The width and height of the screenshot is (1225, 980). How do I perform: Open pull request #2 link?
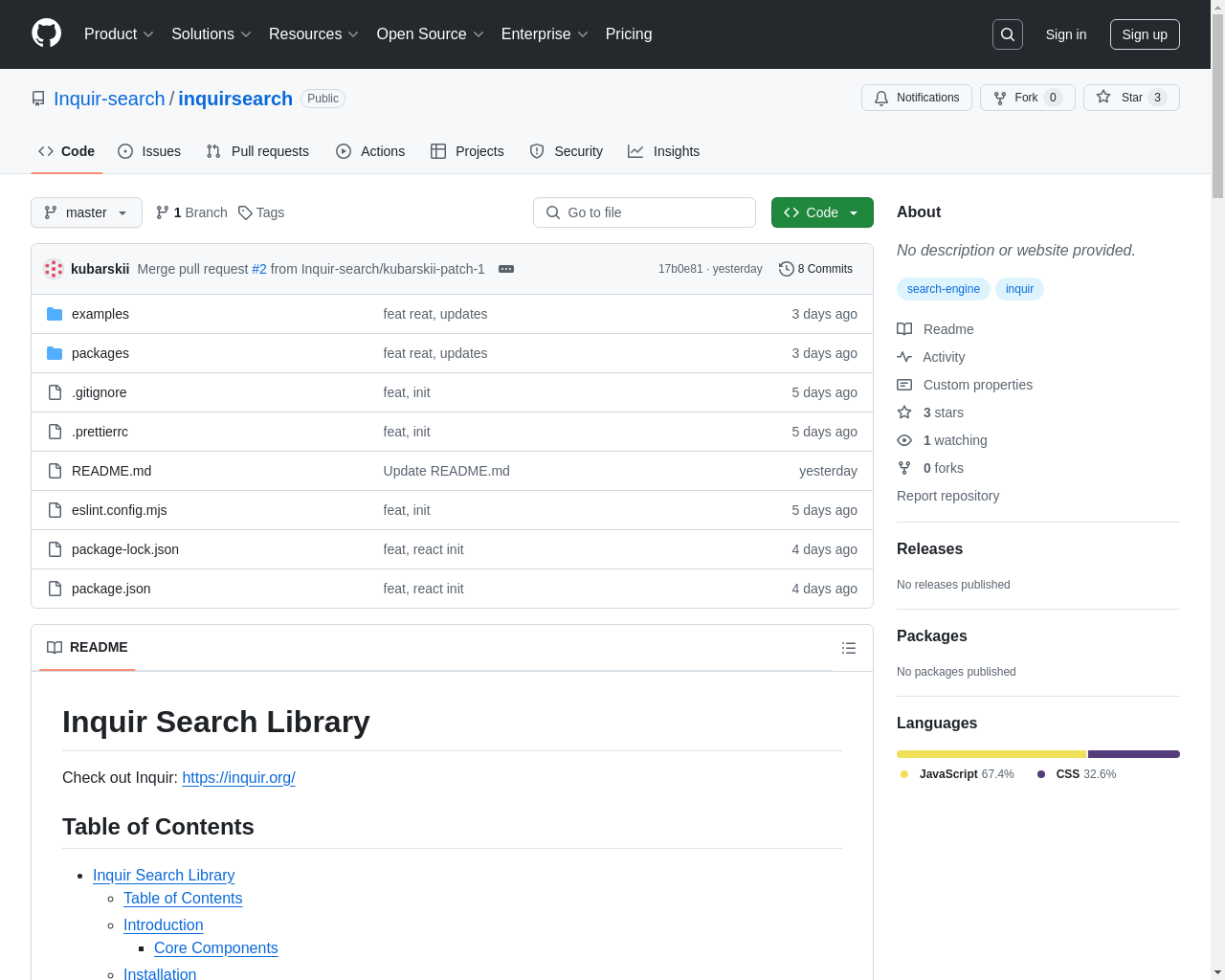point(259,269)
